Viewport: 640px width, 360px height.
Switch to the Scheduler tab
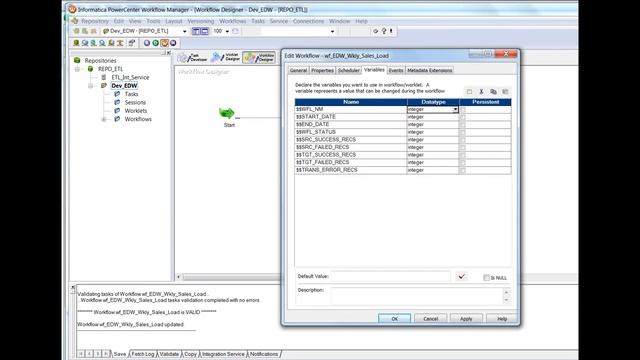tap(349, 70)
